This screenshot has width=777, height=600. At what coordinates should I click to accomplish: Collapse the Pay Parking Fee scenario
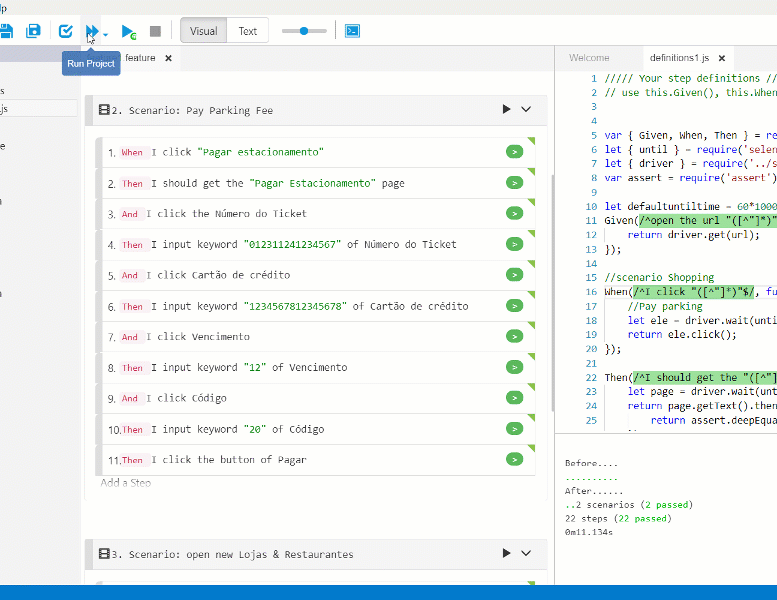tap(527, 110)
